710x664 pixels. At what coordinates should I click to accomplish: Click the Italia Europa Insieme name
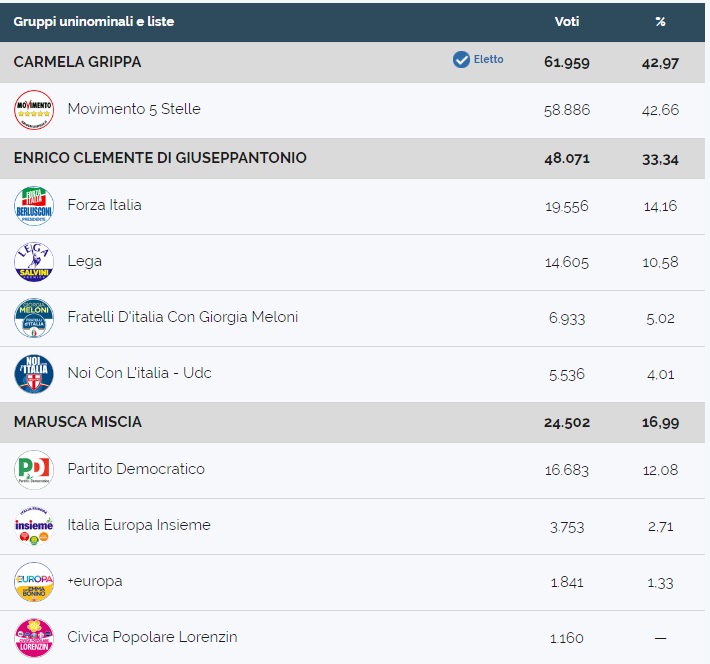(139, 525)
